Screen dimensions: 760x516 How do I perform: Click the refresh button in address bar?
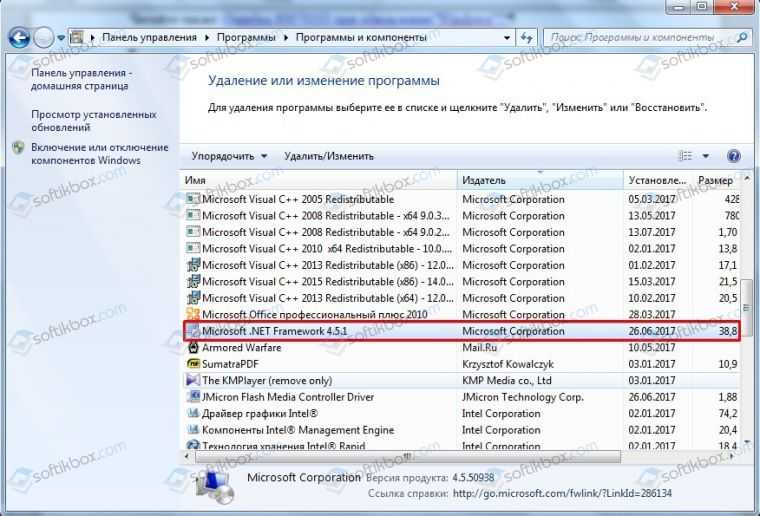point(527,37)
